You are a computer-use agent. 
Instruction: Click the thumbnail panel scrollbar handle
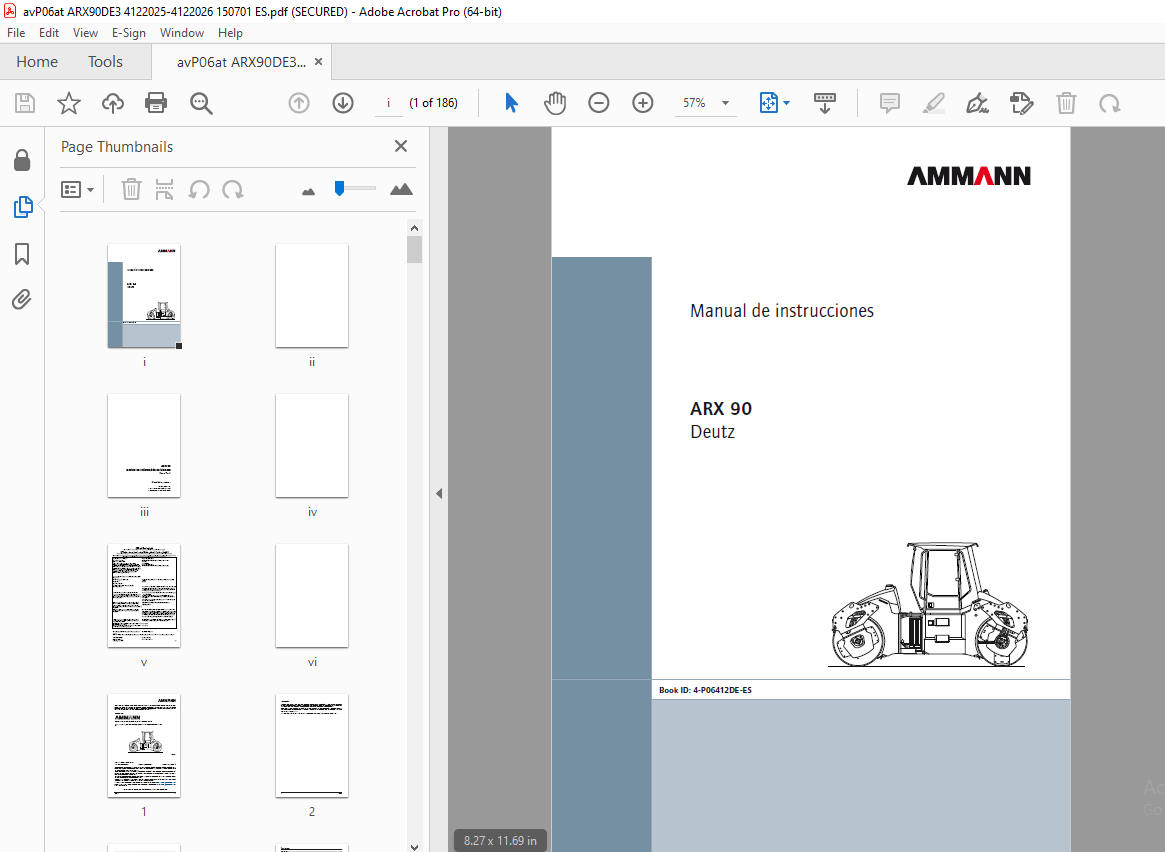[x=415, y=250]
